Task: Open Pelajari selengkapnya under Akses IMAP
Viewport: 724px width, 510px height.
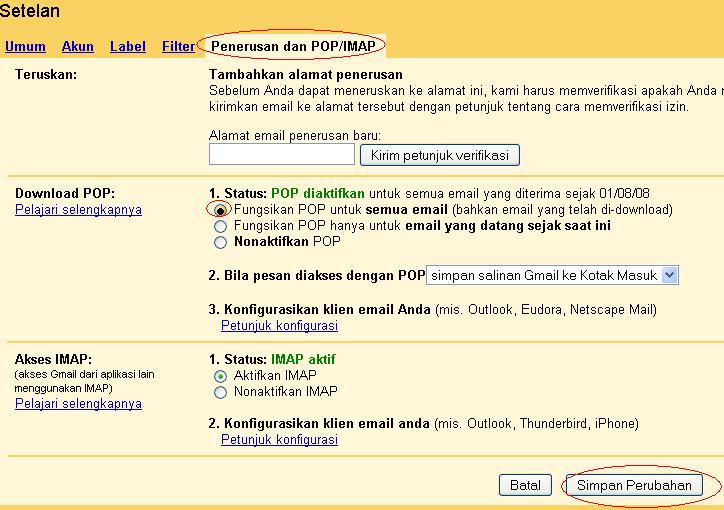Action: click(78, 403)
